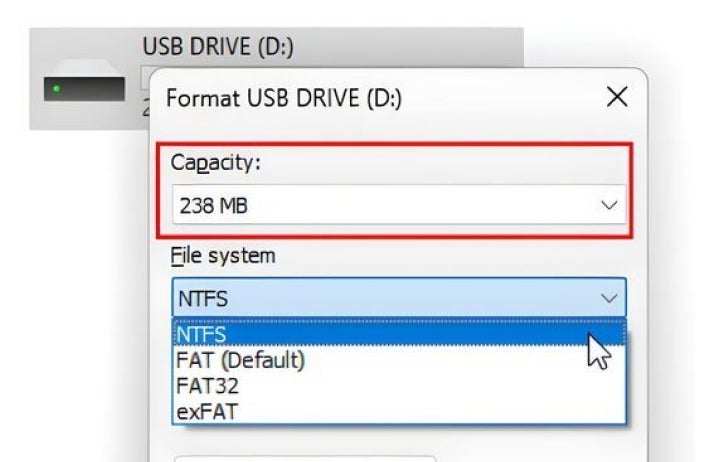Click the Format USB DRIVE (D:) title text
Image resolution: width=710 pixels, height=462 pixels.
pyautogui.click(x=283, y=99)
